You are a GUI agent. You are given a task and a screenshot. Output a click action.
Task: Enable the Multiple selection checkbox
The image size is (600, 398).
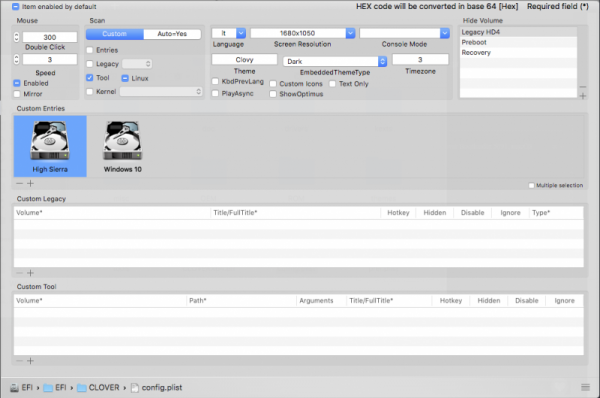[x=531, y=185]
